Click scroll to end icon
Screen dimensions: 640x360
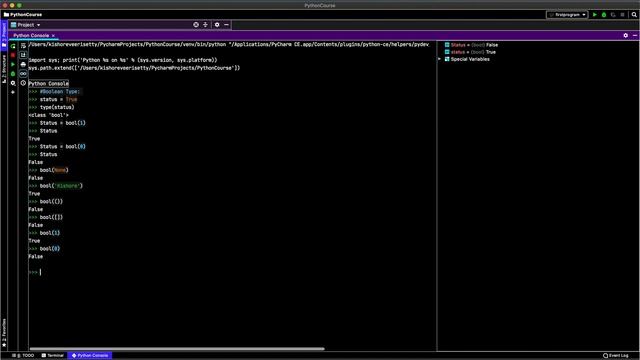(x=23, y=55)
